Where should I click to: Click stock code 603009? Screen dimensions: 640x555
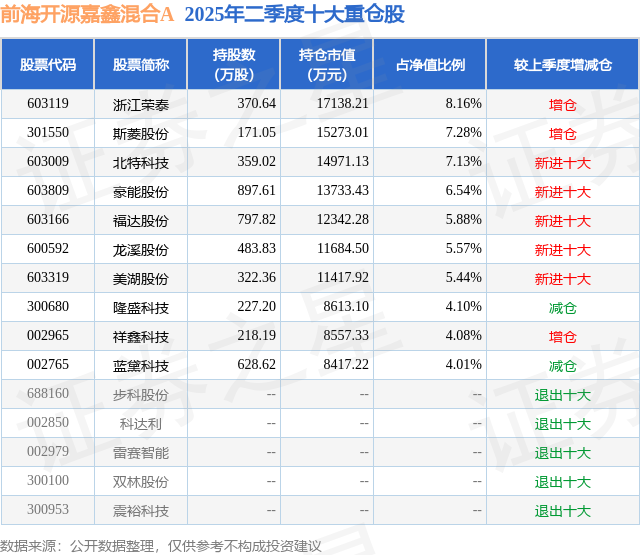point(48,162)
